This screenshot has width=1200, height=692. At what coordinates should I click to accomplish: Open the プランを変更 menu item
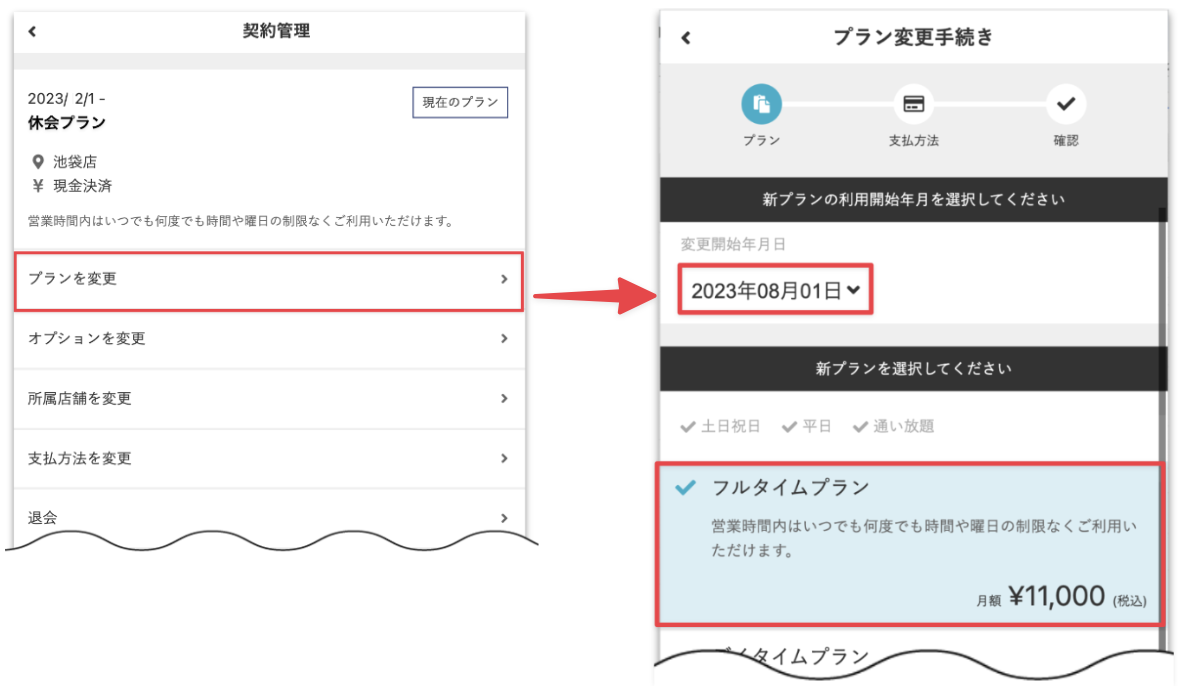tap(268, 280)
